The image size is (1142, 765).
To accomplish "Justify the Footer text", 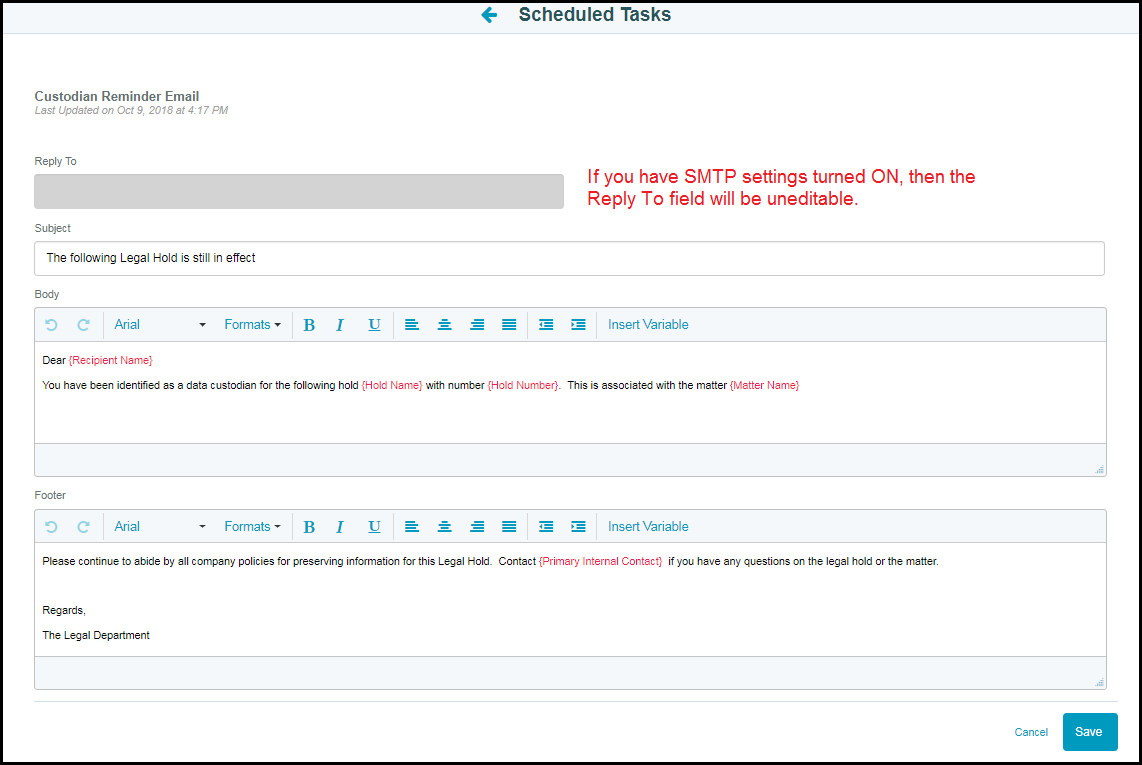I will (x=509, y=527).
